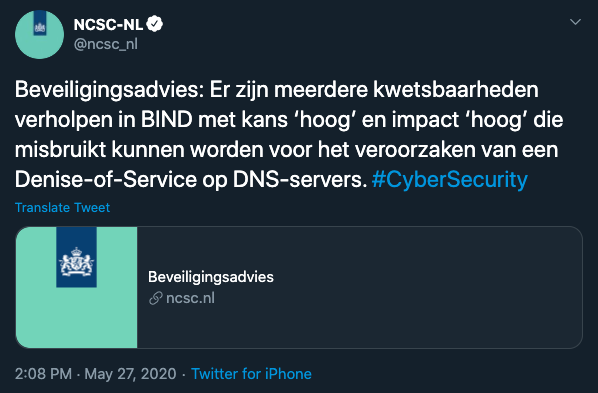Click the Denise-of-Service phrase in the tweet
The width and height of the screenshot is (598, 393).
pyautogui.click(x=106, y=180)
